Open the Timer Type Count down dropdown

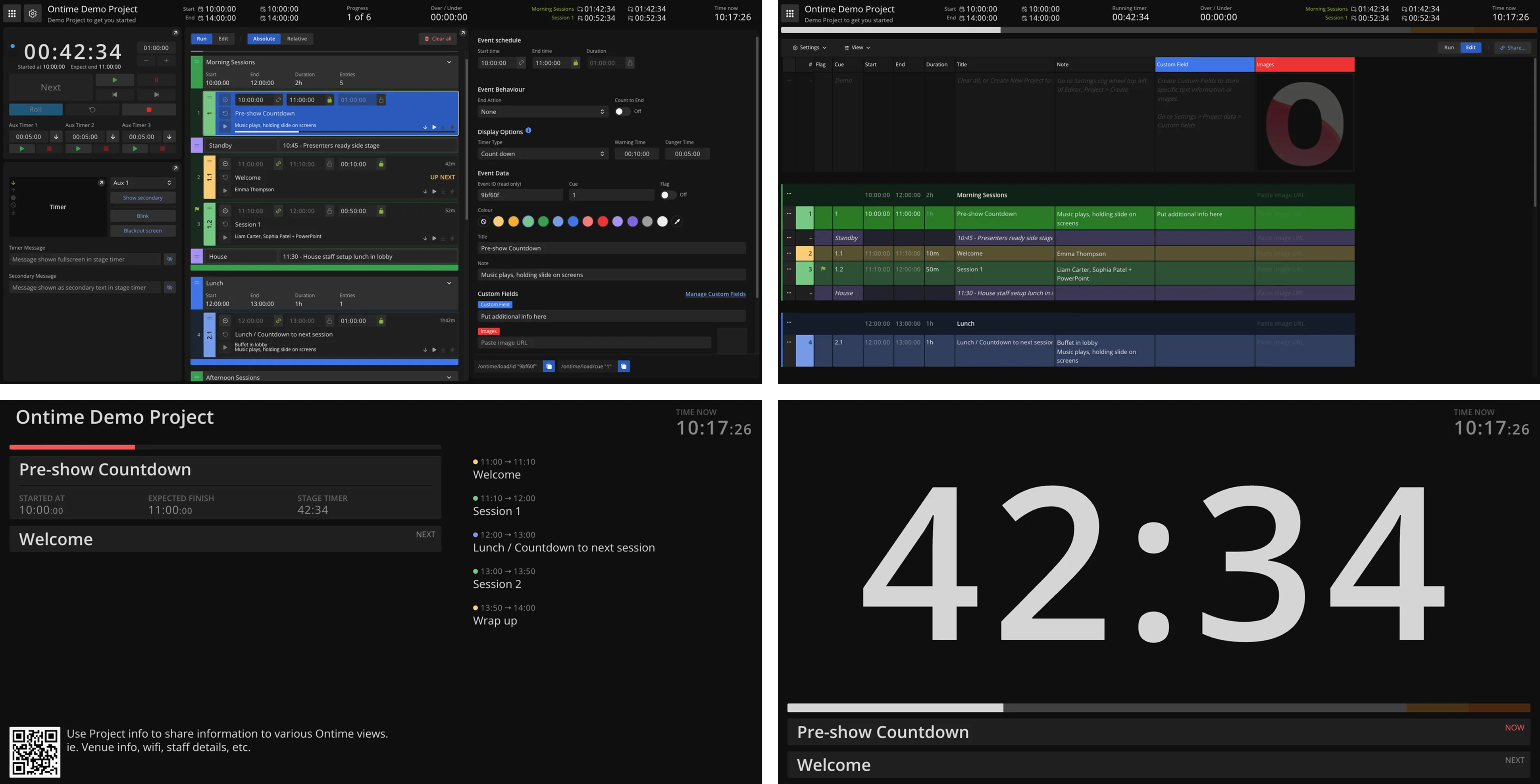tap(542, 154)
